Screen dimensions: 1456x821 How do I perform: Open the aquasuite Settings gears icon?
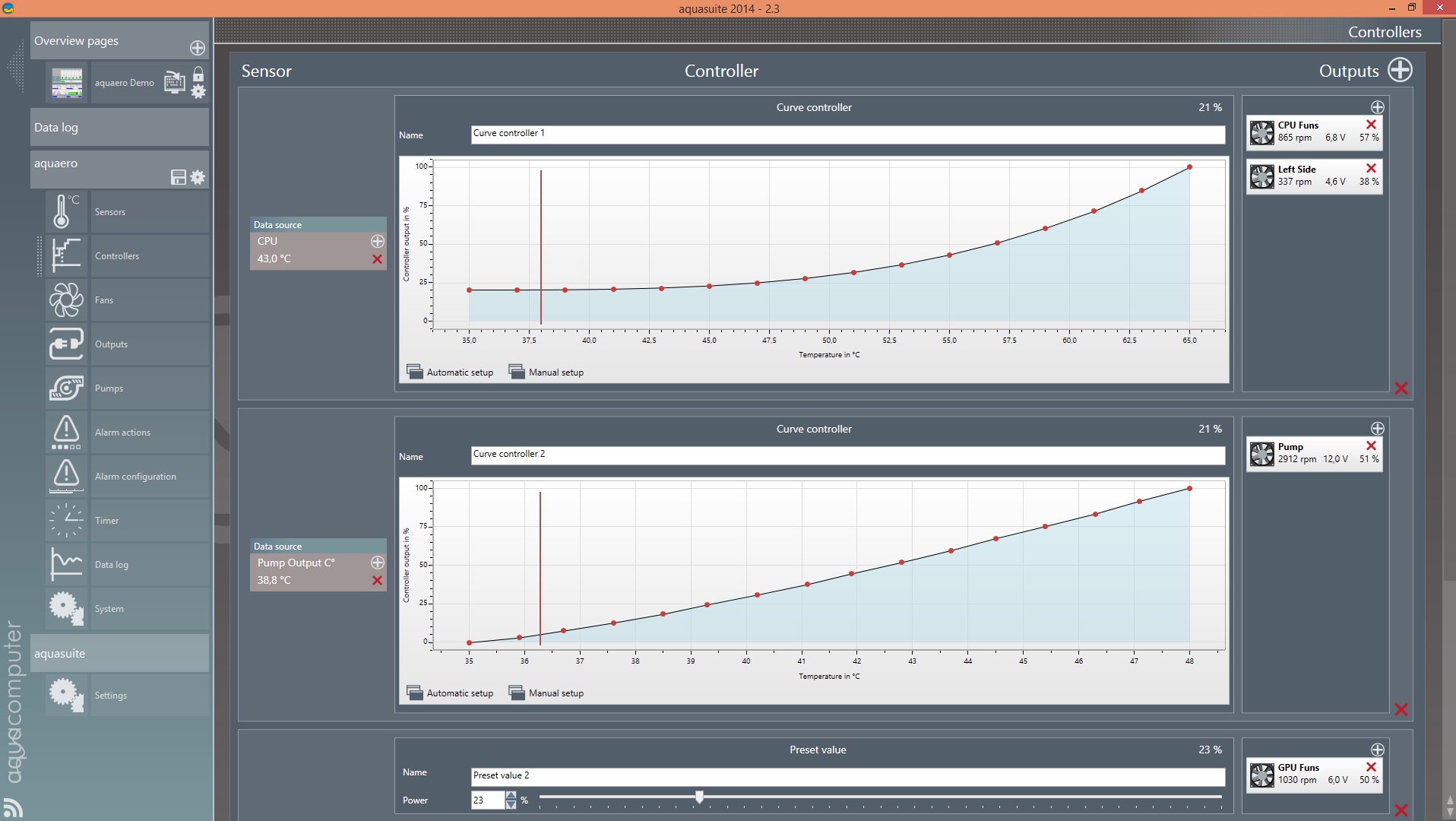point(66,695)
